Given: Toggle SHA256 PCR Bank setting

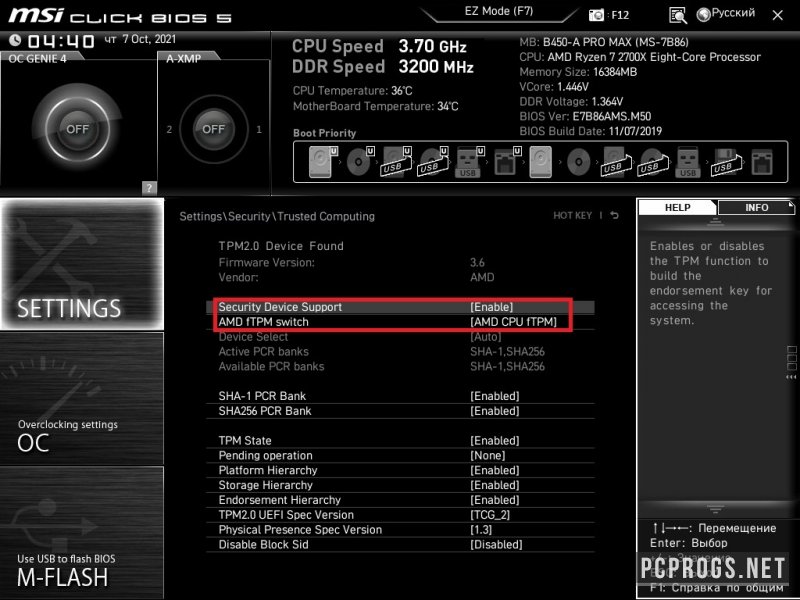Looking at the screenshot, I should 400,411.
